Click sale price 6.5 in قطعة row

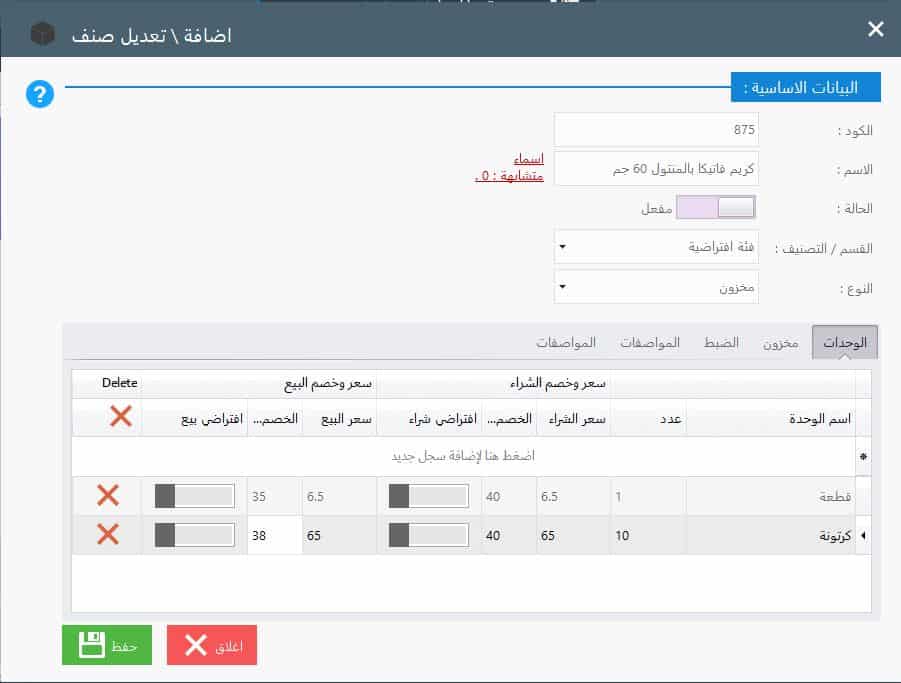339,496
